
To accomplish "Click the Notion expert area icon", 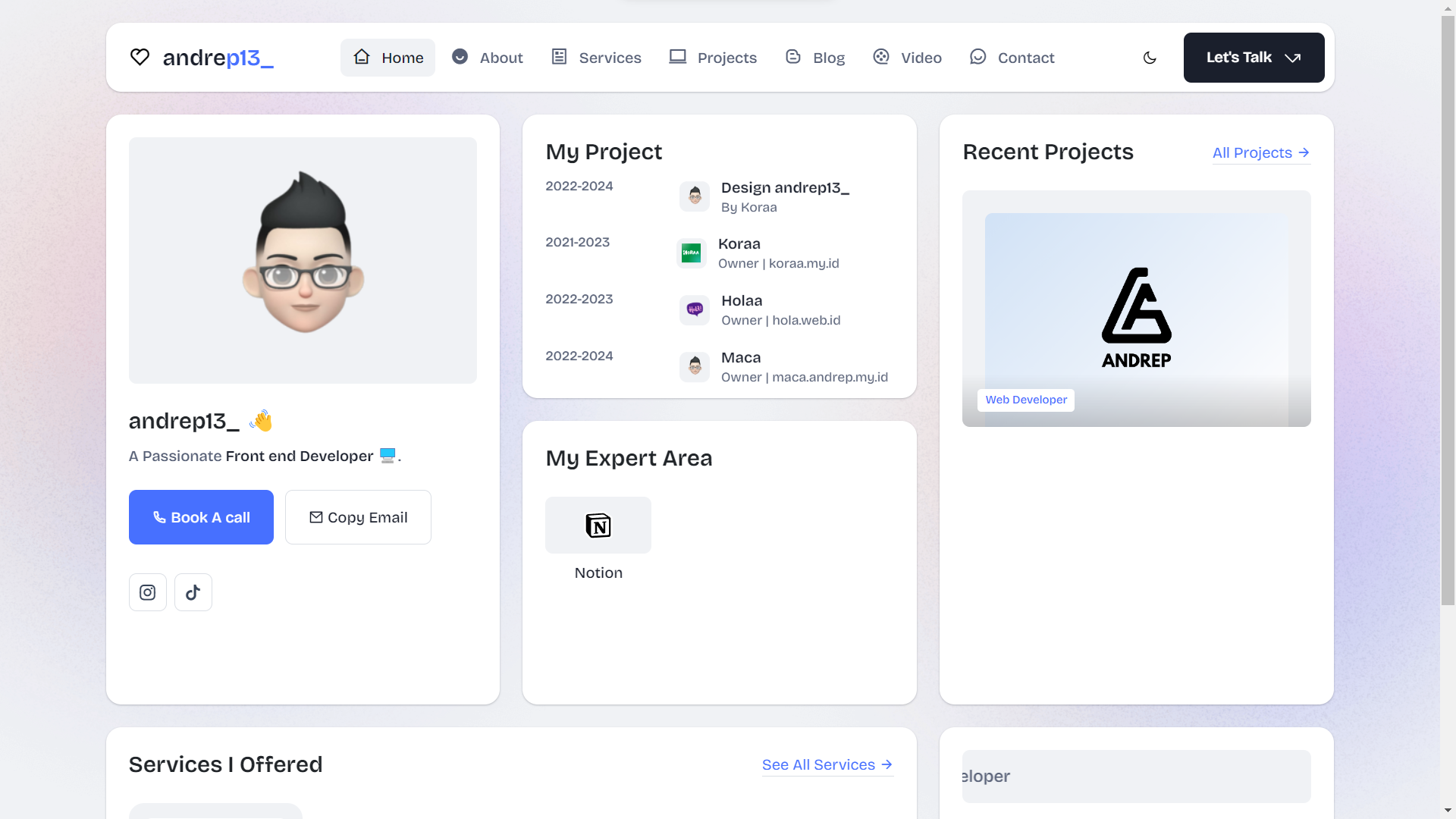I will pos(598,526).
